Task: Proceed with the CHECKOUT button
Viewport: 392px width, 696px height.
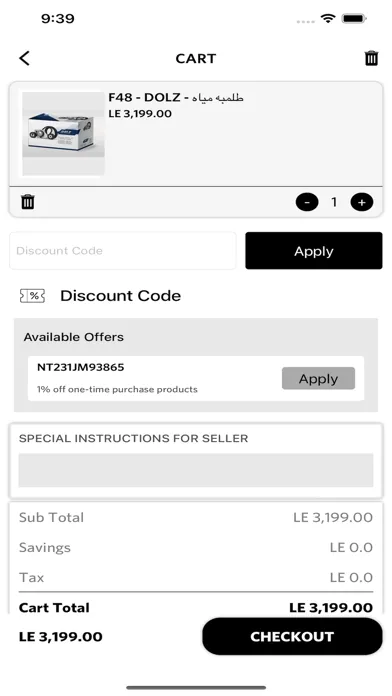Action: [292, 637]
